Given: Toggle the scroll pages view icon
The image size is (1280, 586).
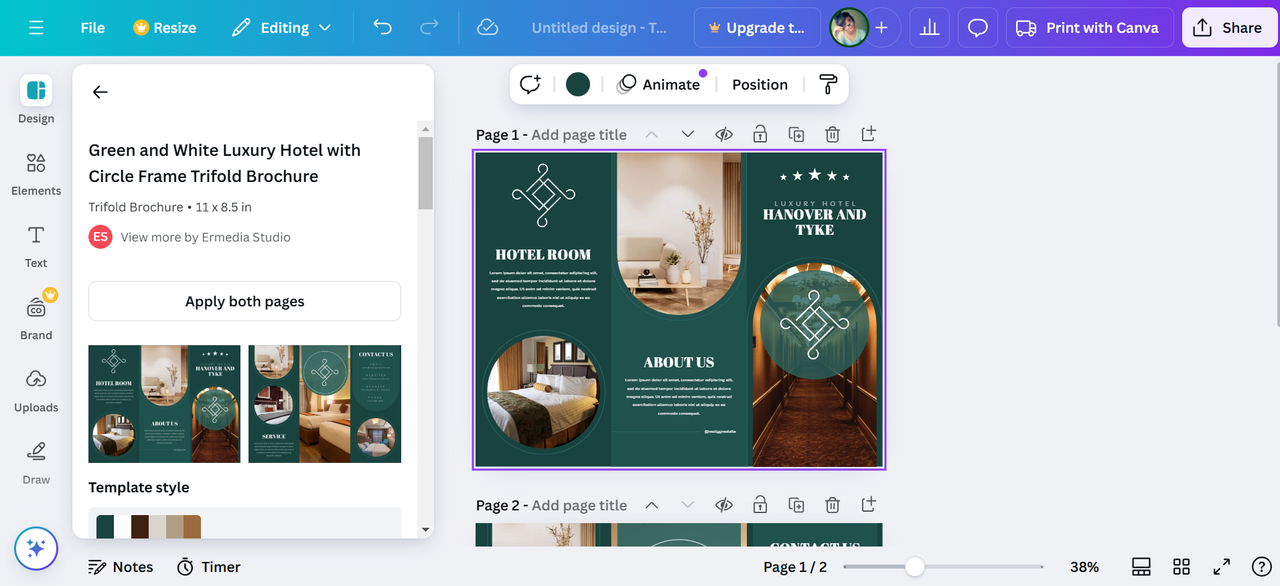Looking at the screenshot, I should [x=1142, y=567].
